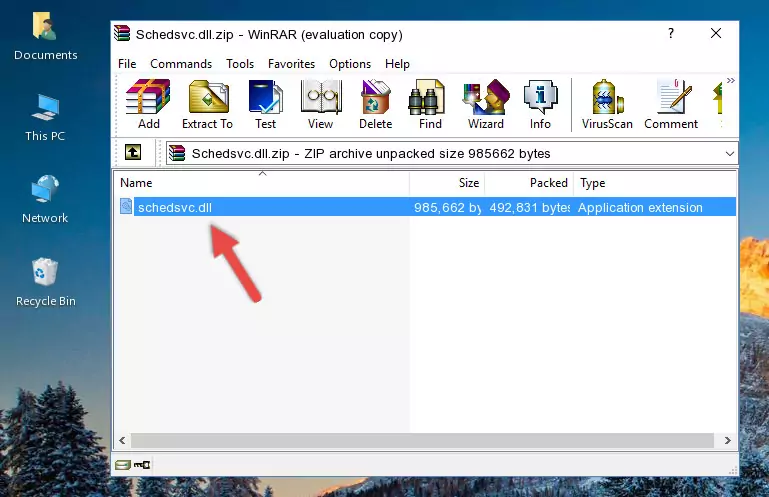Click the 492,831 packed size value
This screenshot has height=497, width=769.
[530, 208]
